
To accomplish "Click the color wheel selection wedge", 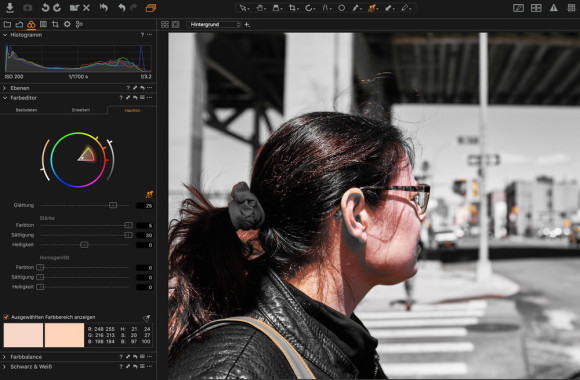I will tap(88, 155).
